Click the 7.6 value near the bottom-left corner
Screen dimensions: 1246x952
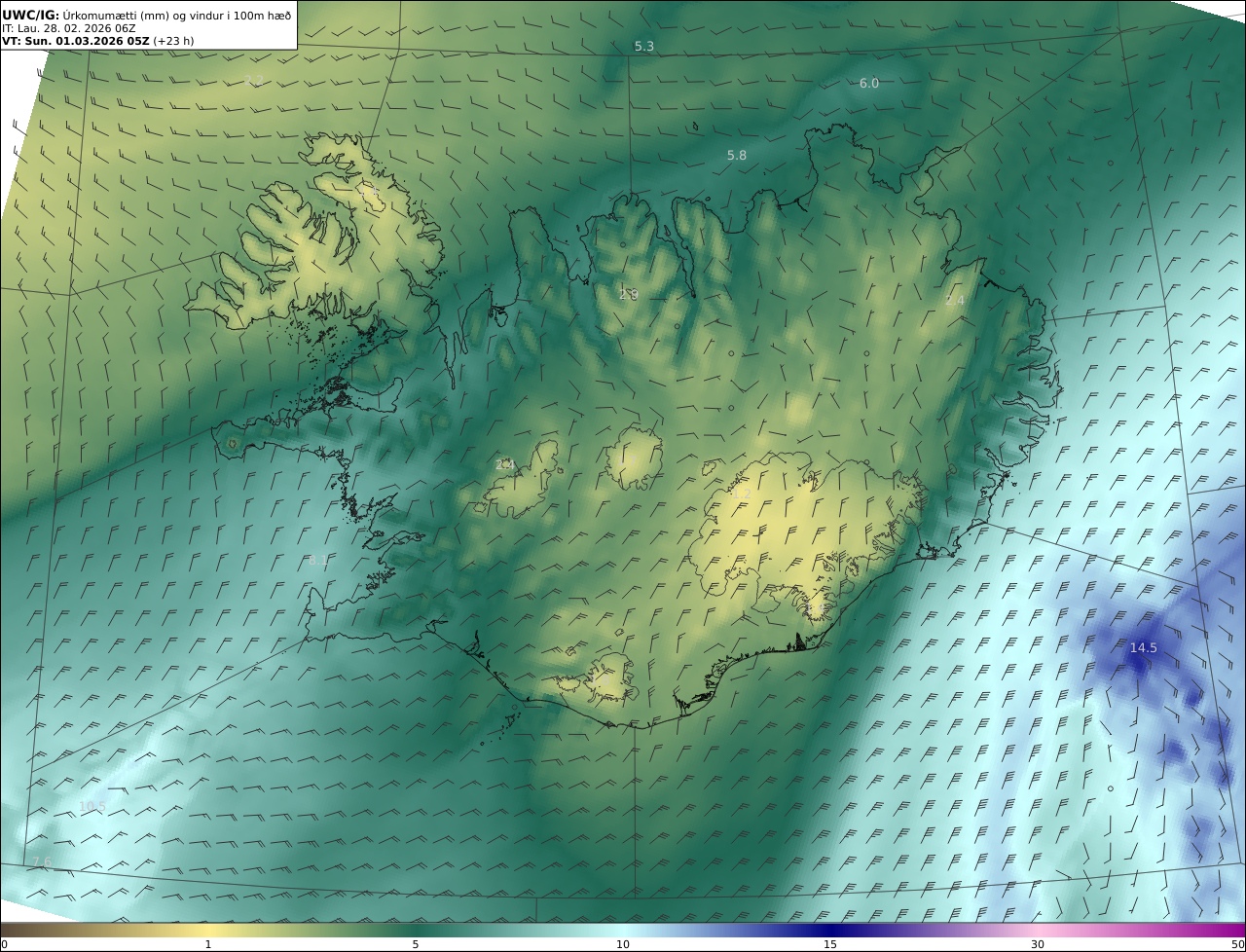(42, 862)
